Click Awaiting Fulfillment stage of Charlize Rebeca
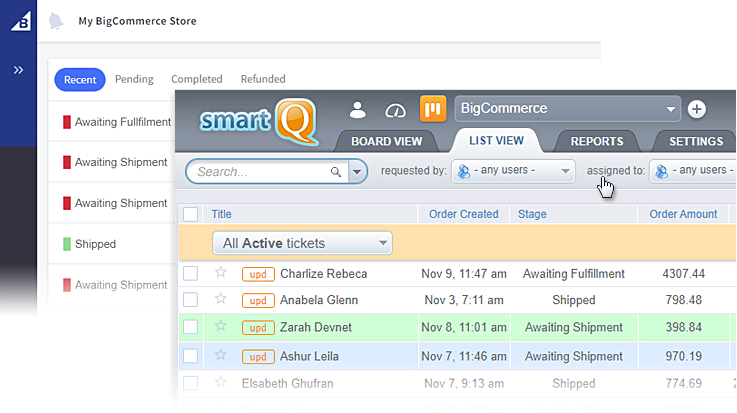737x413 pixels. [x=573, y=274]
